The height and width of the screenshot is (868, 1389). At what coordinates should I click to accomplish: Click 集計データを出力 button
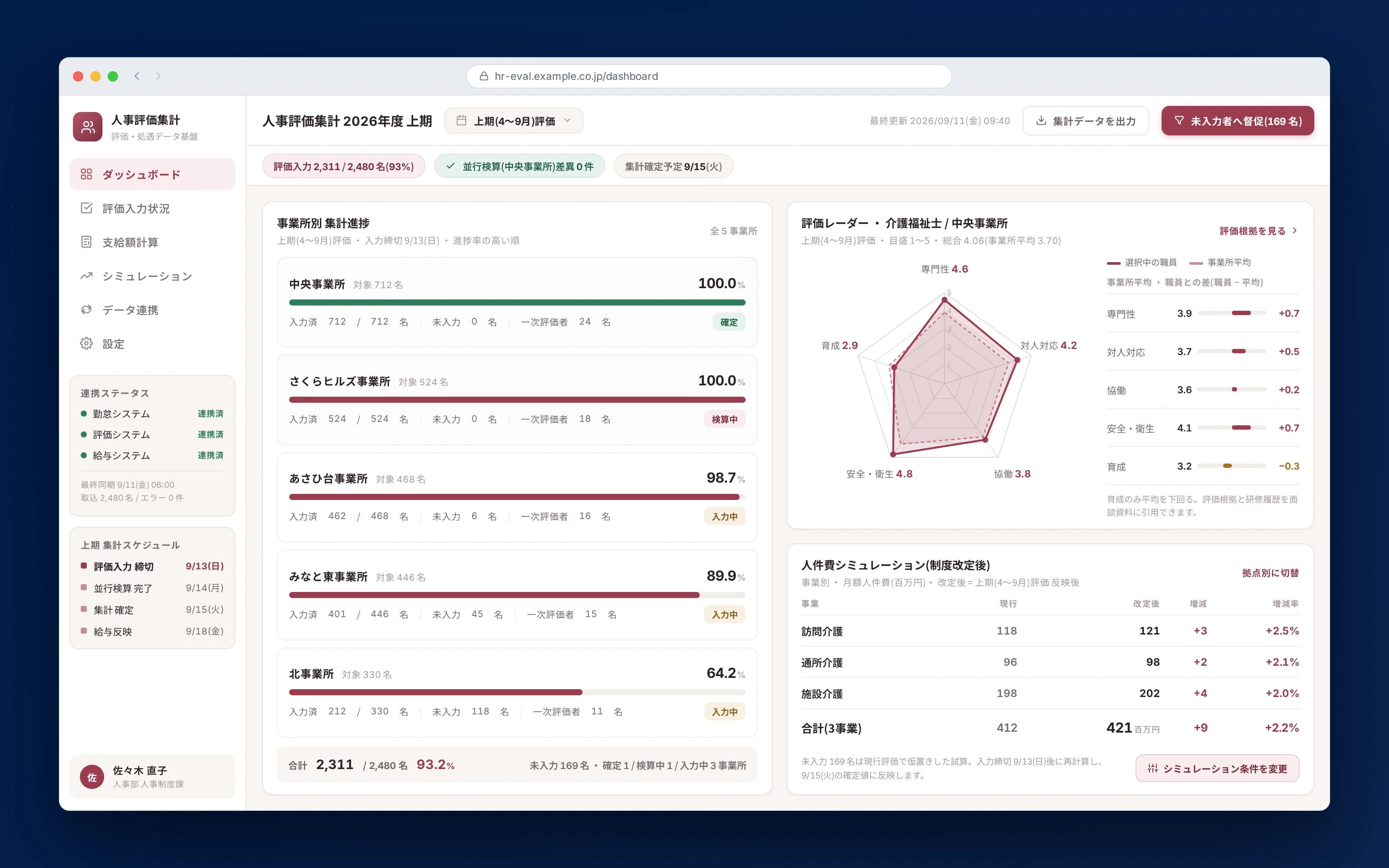point(1085,121)
